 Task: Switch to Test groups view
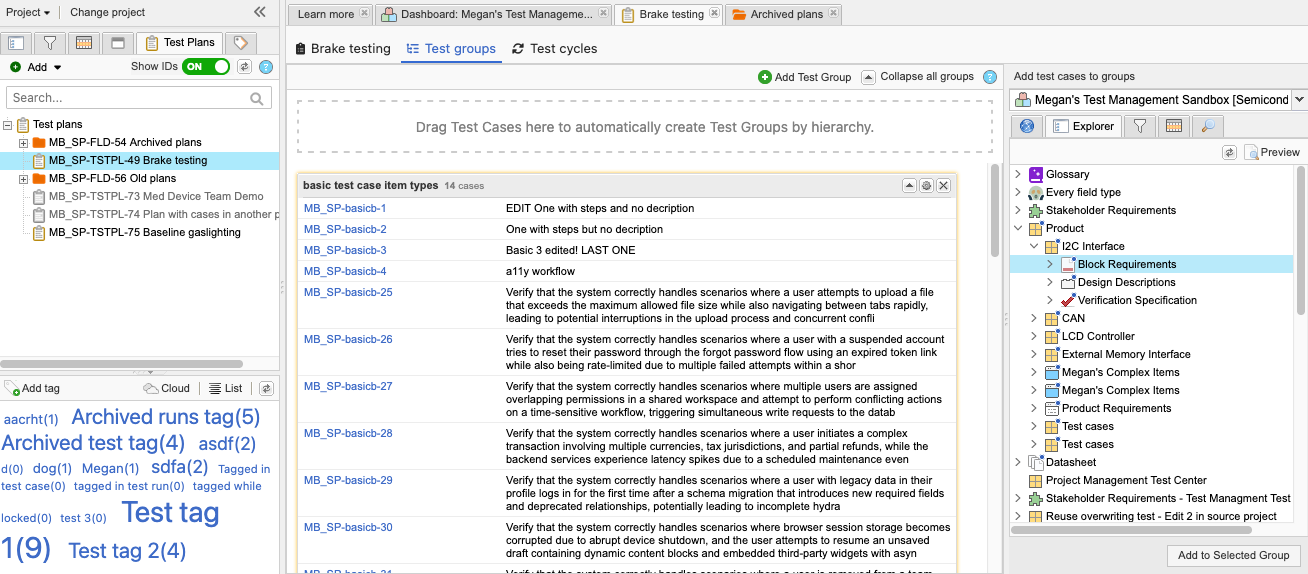click(450, 48)
